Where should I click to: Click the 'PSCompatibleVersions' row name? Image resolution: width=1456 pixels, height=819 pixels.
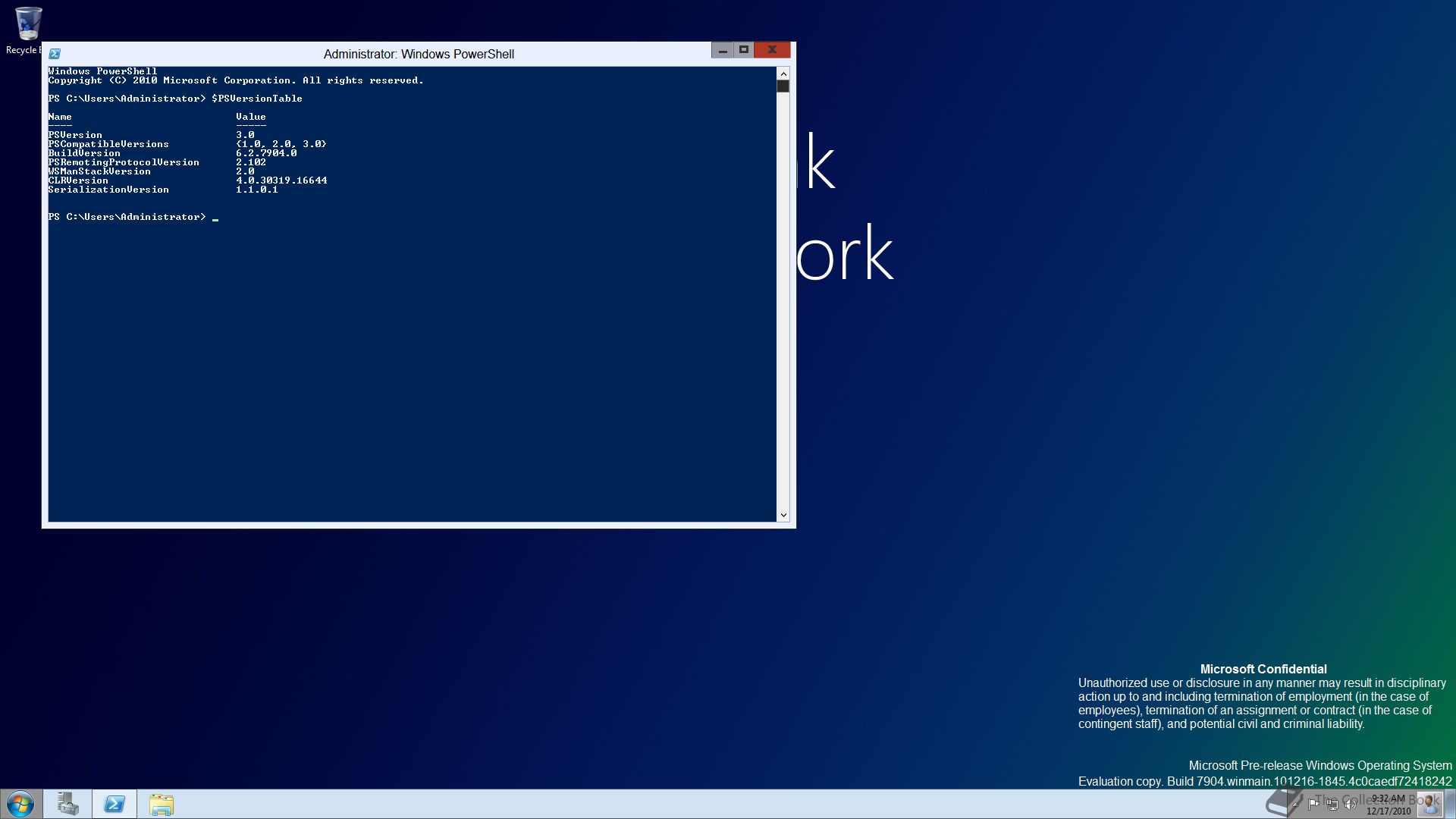pyautogui.click(x=108, y=144)
